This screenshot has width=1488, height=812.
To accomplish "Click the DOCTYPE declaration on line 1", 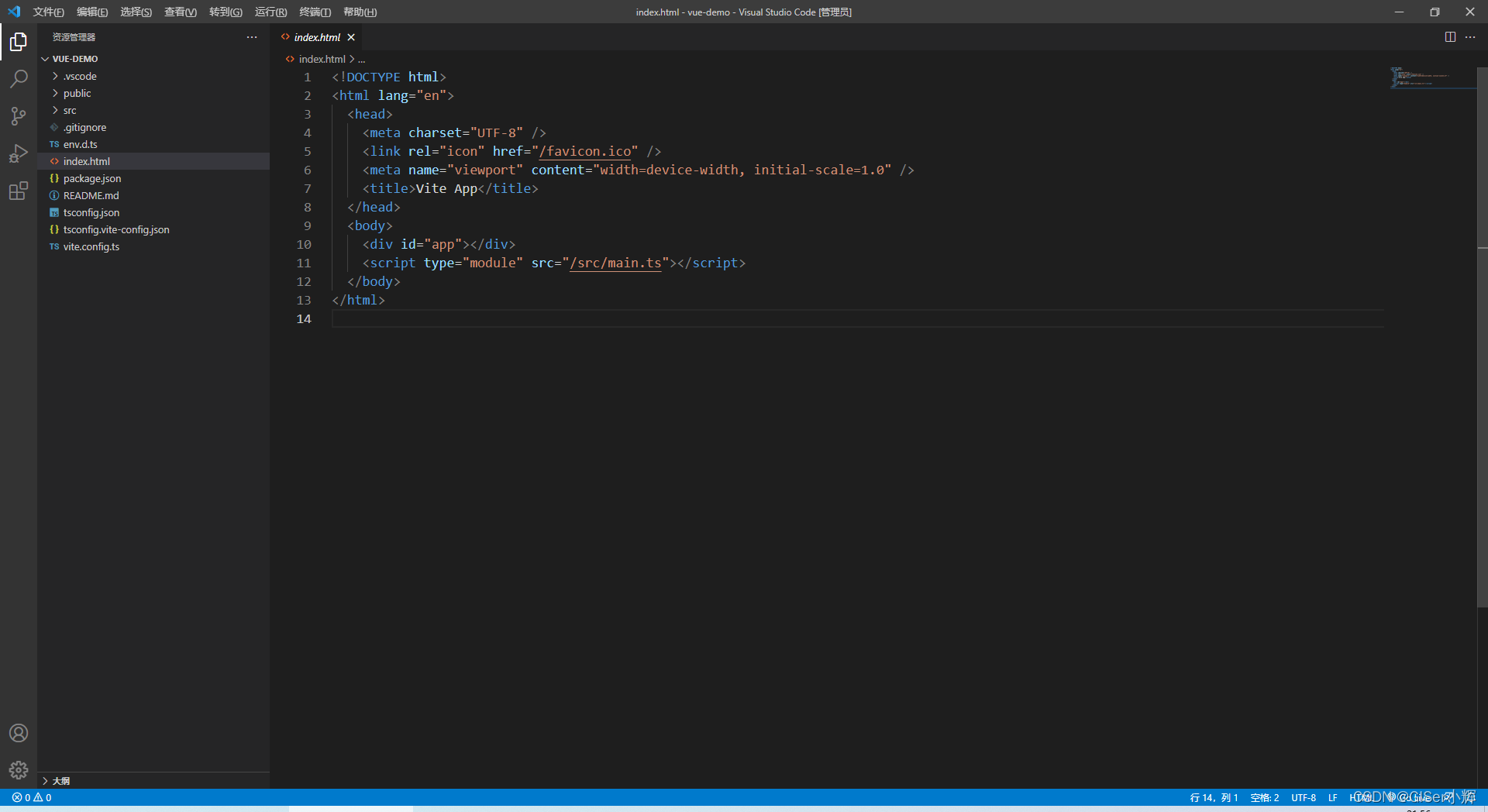I will pos(389,77).
